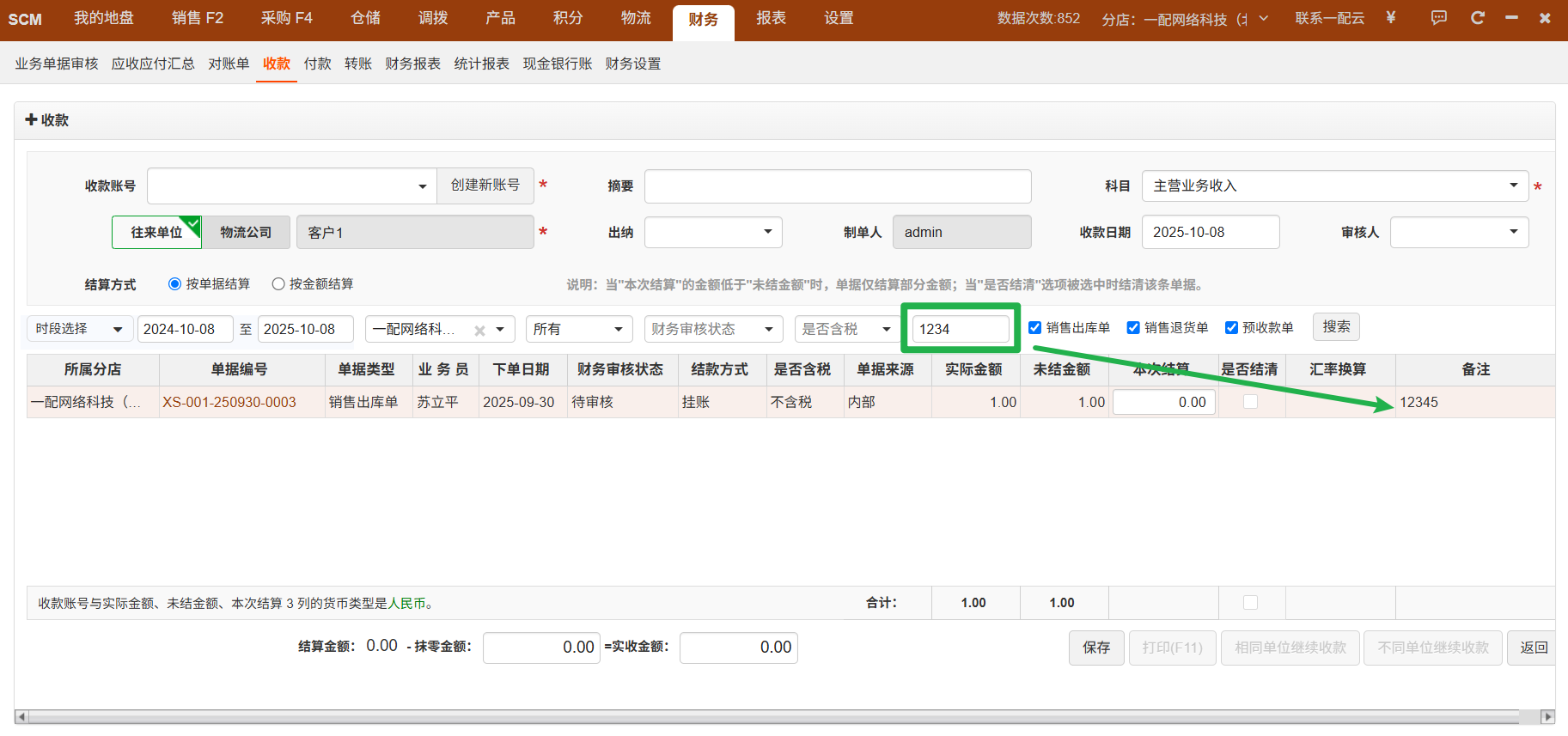This screenshot has height=736, width=1568.
Task: Click the 摘要 input field
Action: (x=837, y=186)
